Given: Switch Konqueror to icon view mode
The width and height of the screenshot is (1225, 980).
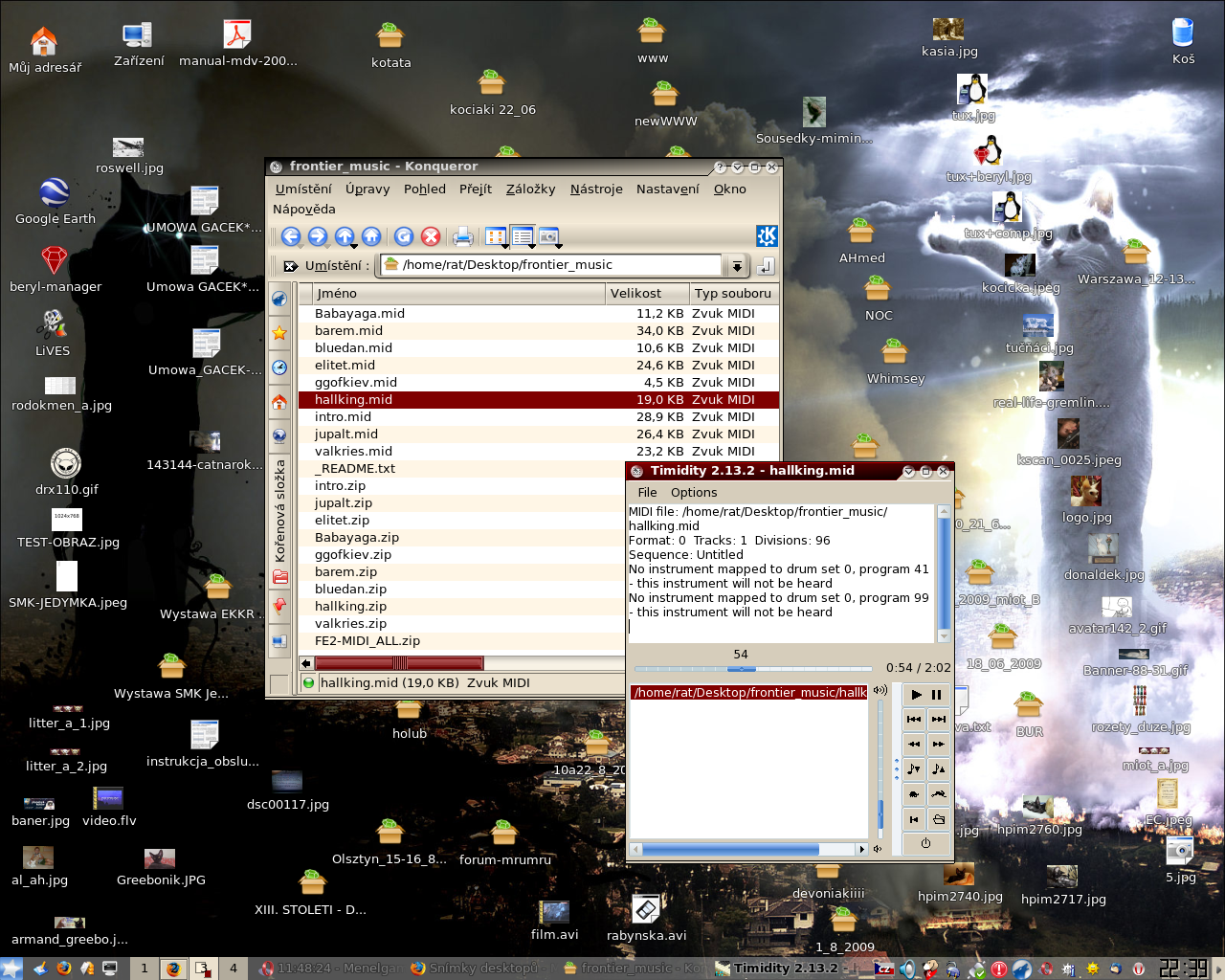Looking at the screenshot, I should [496, 236].
